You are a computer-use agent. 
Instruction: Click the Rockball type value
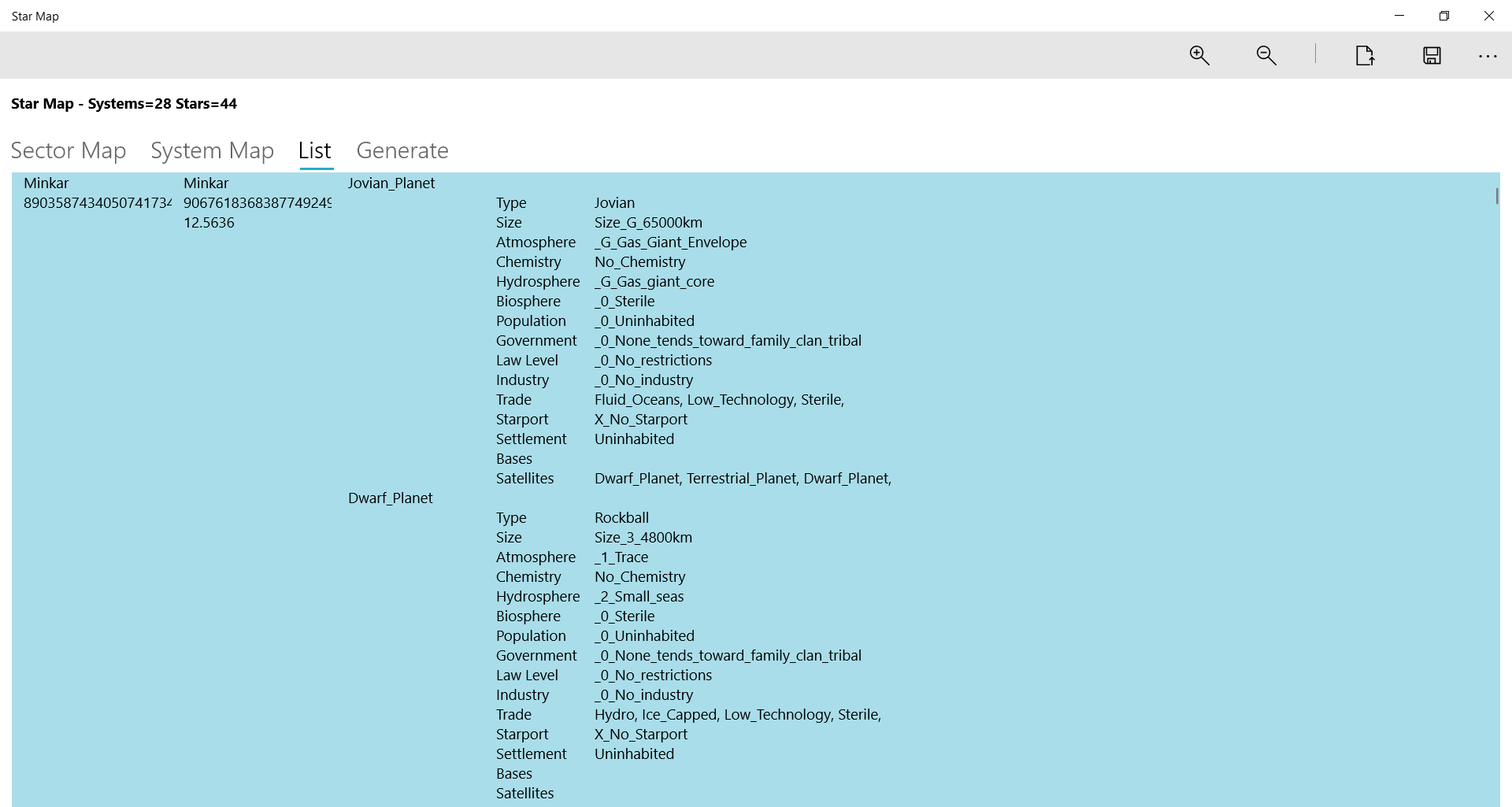point(621,518)
